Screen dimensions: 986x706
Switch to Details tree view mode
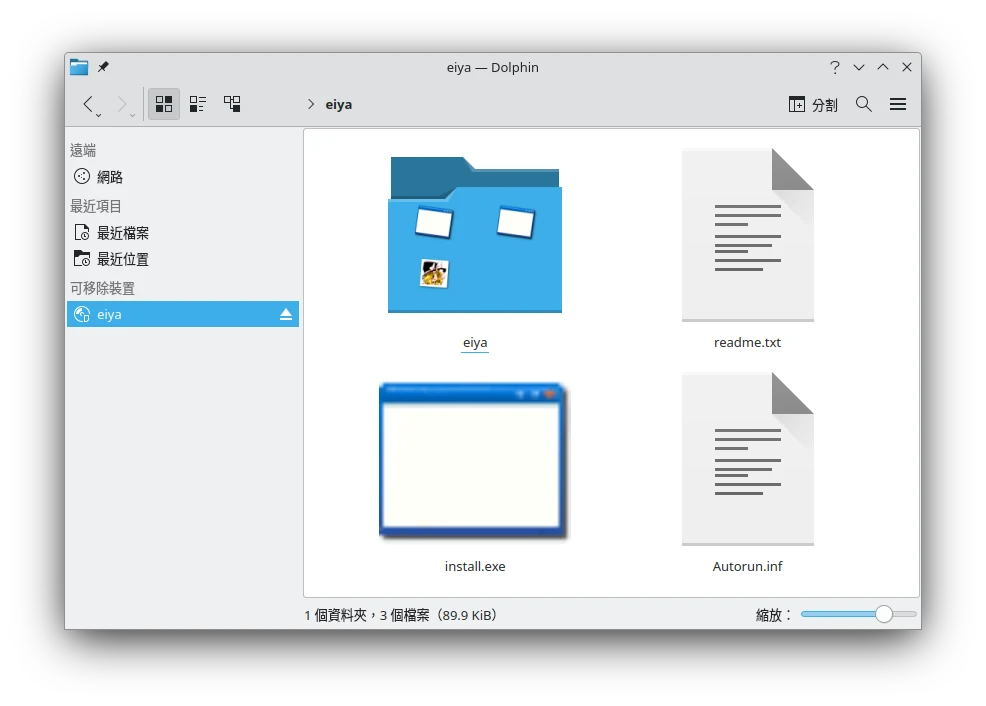(x=232, y=104)
